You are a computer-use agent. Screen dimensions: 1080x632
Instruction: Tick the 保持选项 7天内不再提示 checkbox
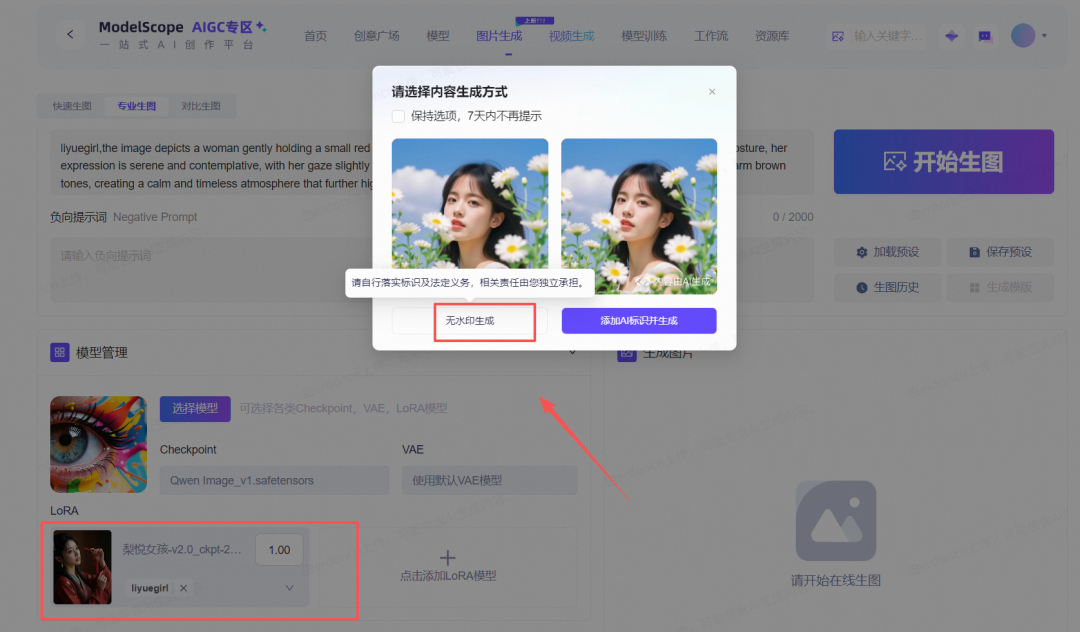coord(398,116)
